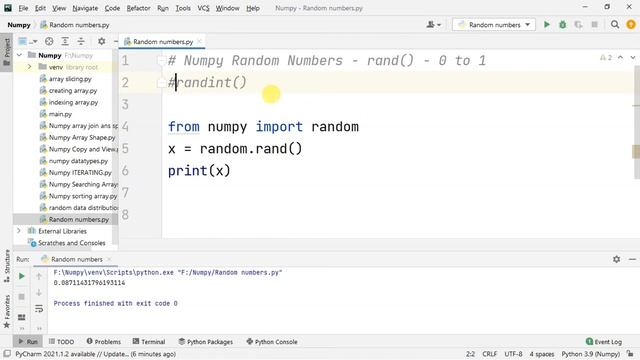640x360 pixels.
Task: Open the Python Packages tool window
Action: 206,342
